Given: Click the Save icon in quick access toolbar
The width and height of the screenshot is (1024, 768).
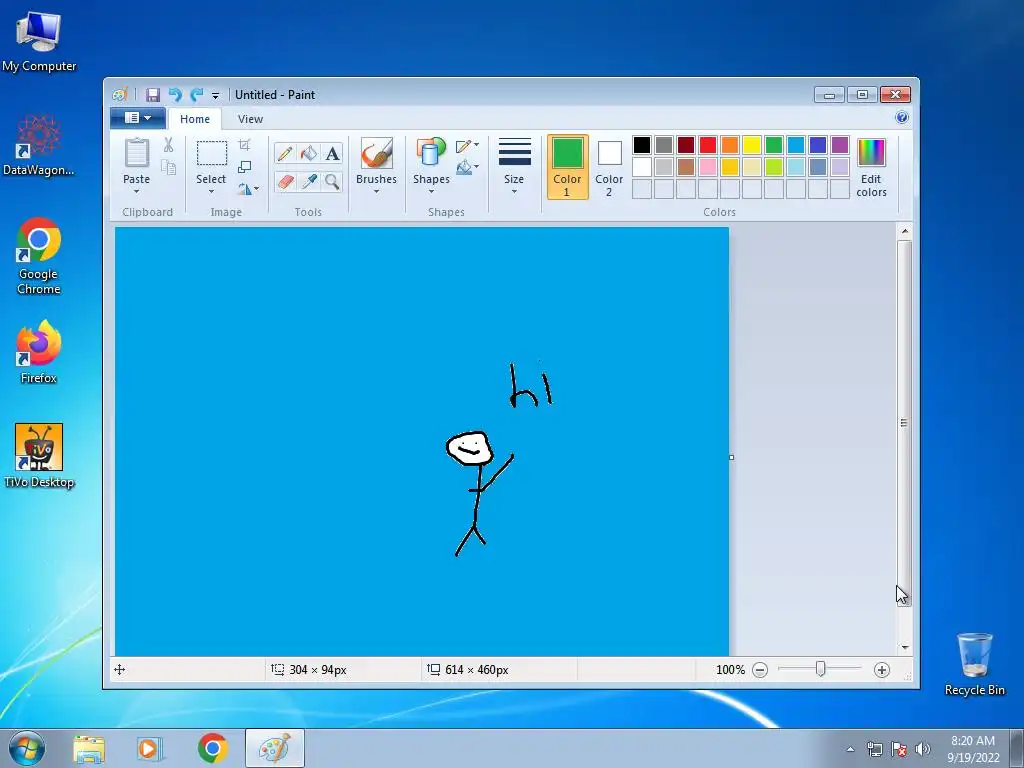Looking at the screenshot, I should 153,95.
